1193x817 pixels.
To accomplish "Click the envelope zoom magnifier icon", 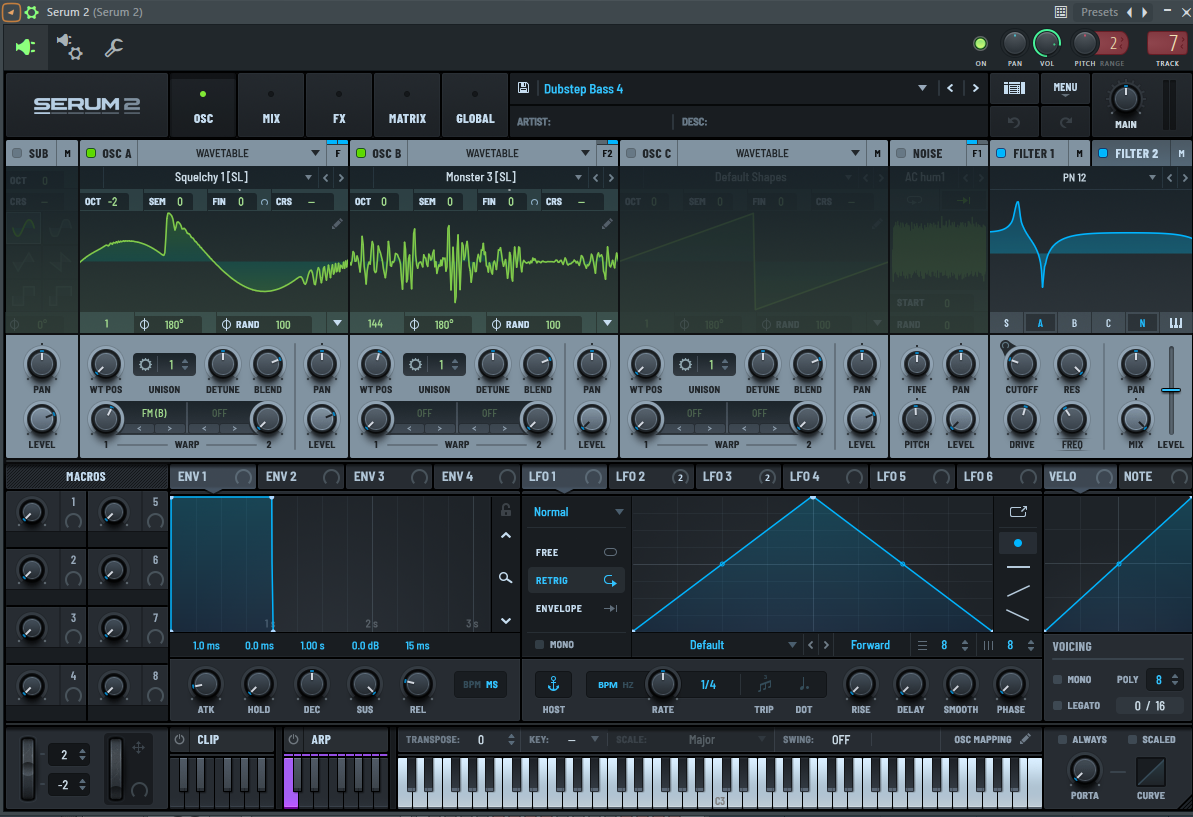I will tap(506, 577).
